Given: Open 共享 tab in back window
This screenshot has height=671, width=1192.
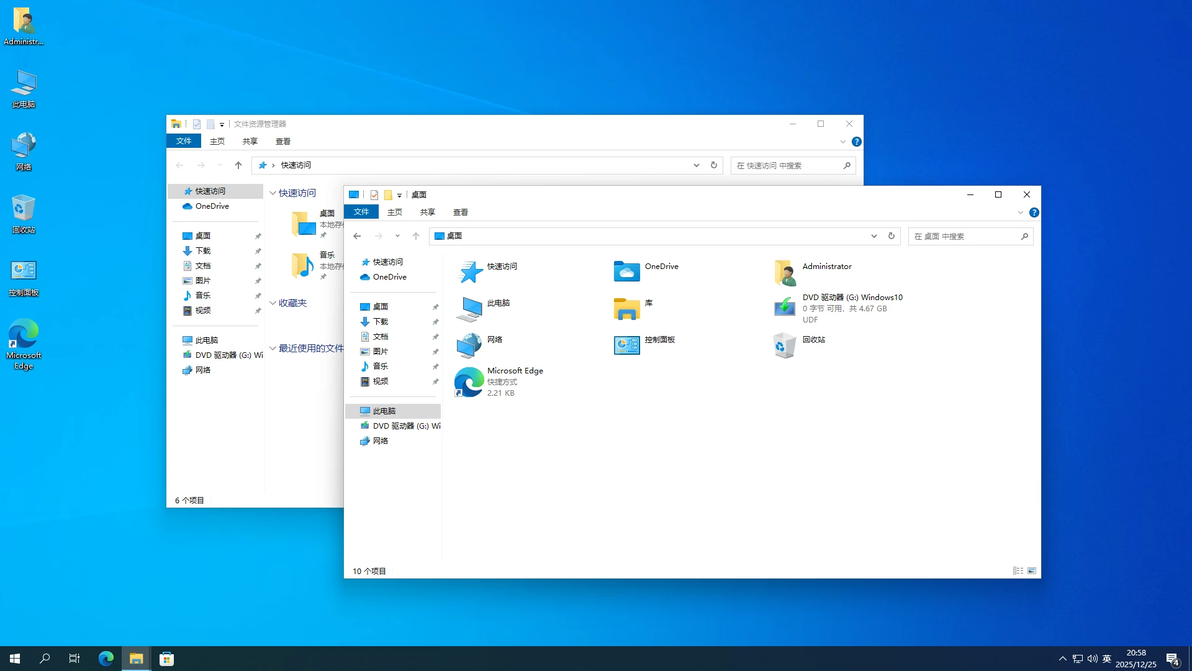Looking at the screenshot, I should point(250,142).
